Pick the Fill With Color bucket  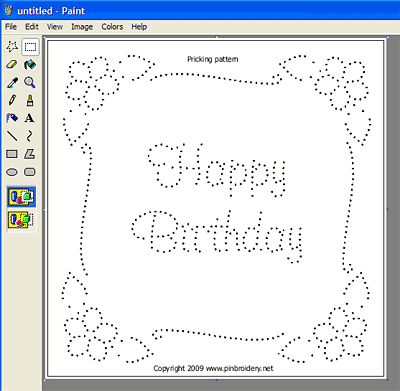point(30,65)
